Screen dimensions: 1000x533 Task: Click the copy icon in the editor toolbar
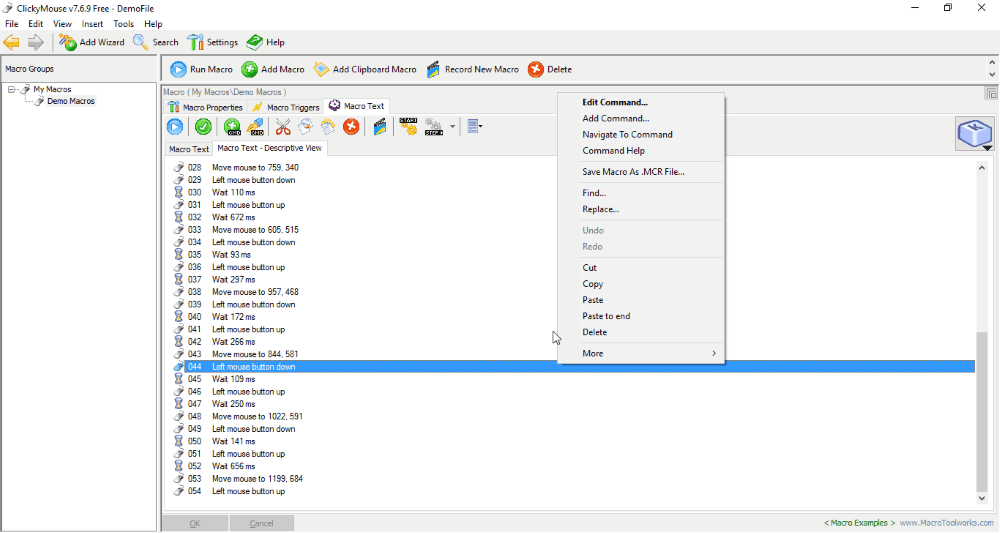click(x=305, y=127)
